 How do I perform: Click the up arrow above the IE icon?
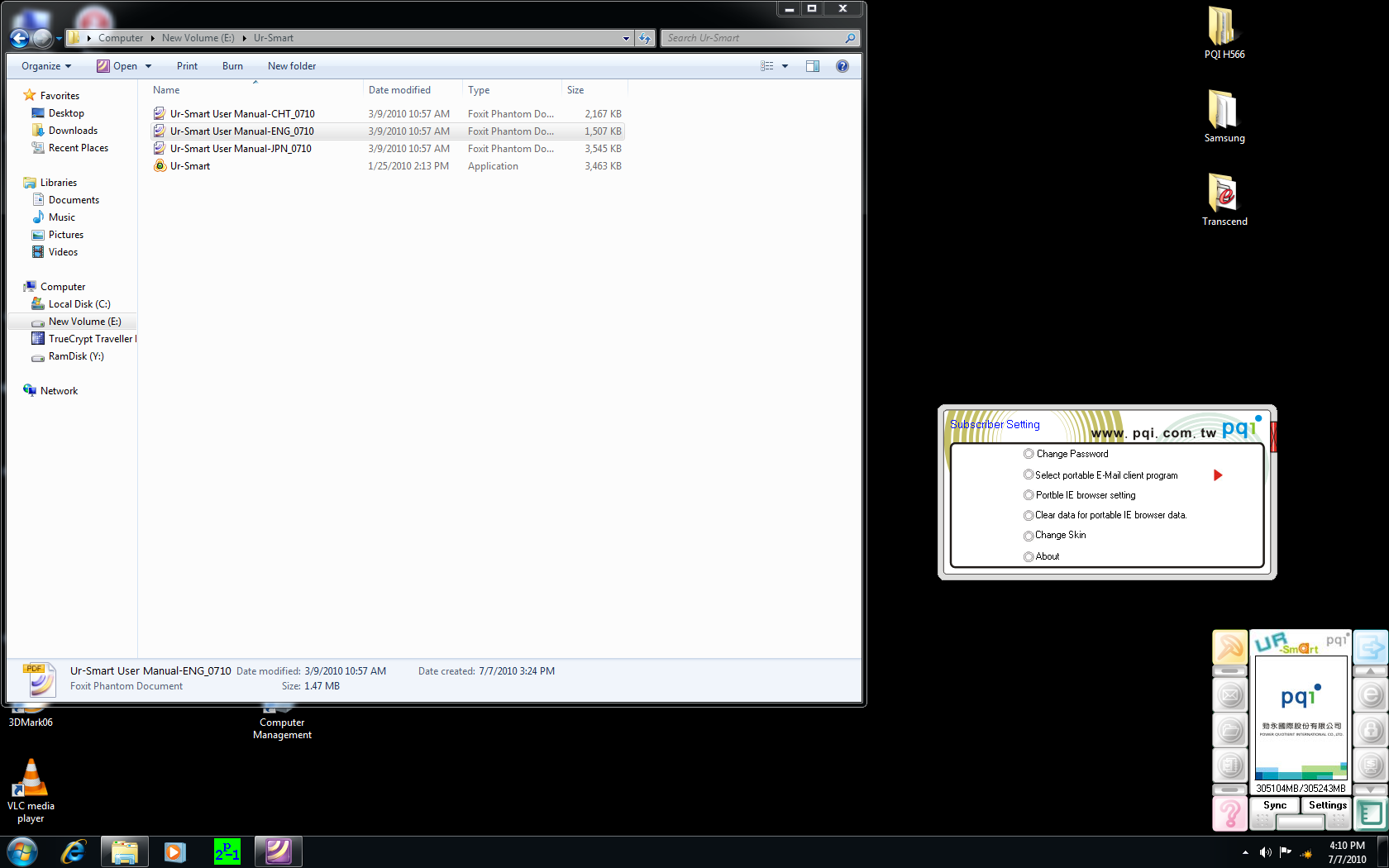tap(1370, 671)
